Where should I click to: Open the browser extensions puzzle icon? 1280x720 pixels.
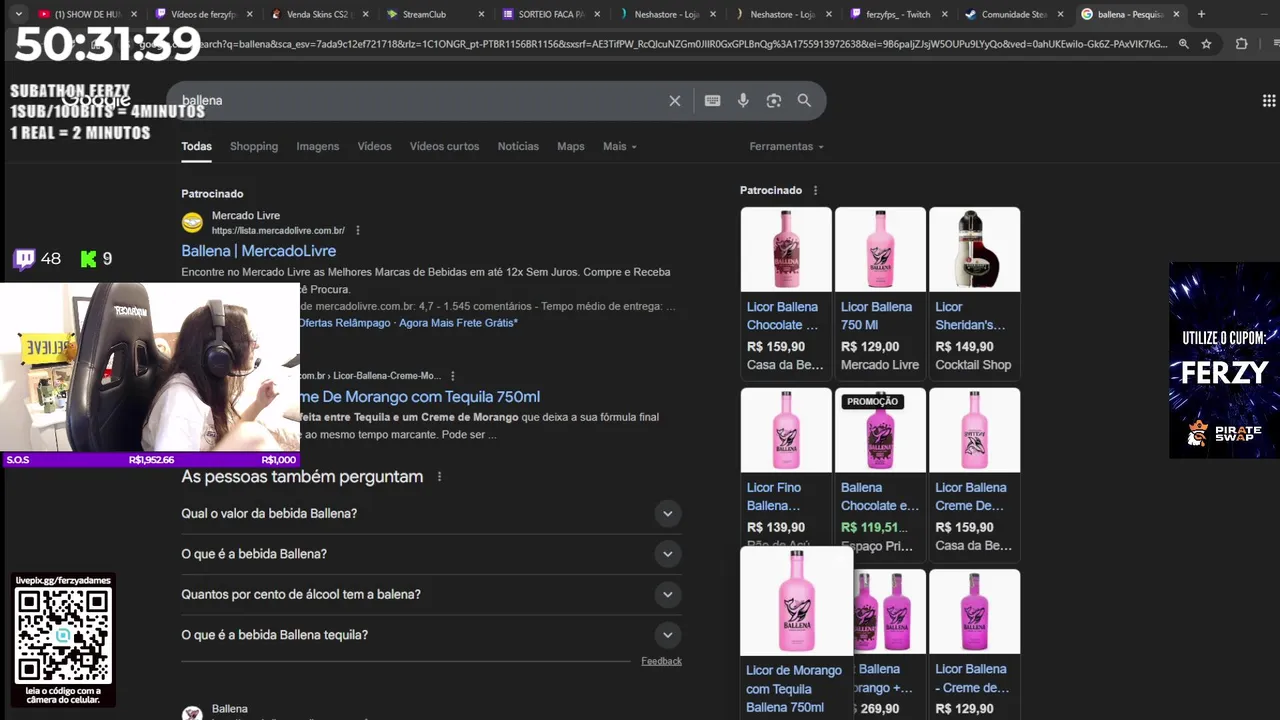[1242, 44]
